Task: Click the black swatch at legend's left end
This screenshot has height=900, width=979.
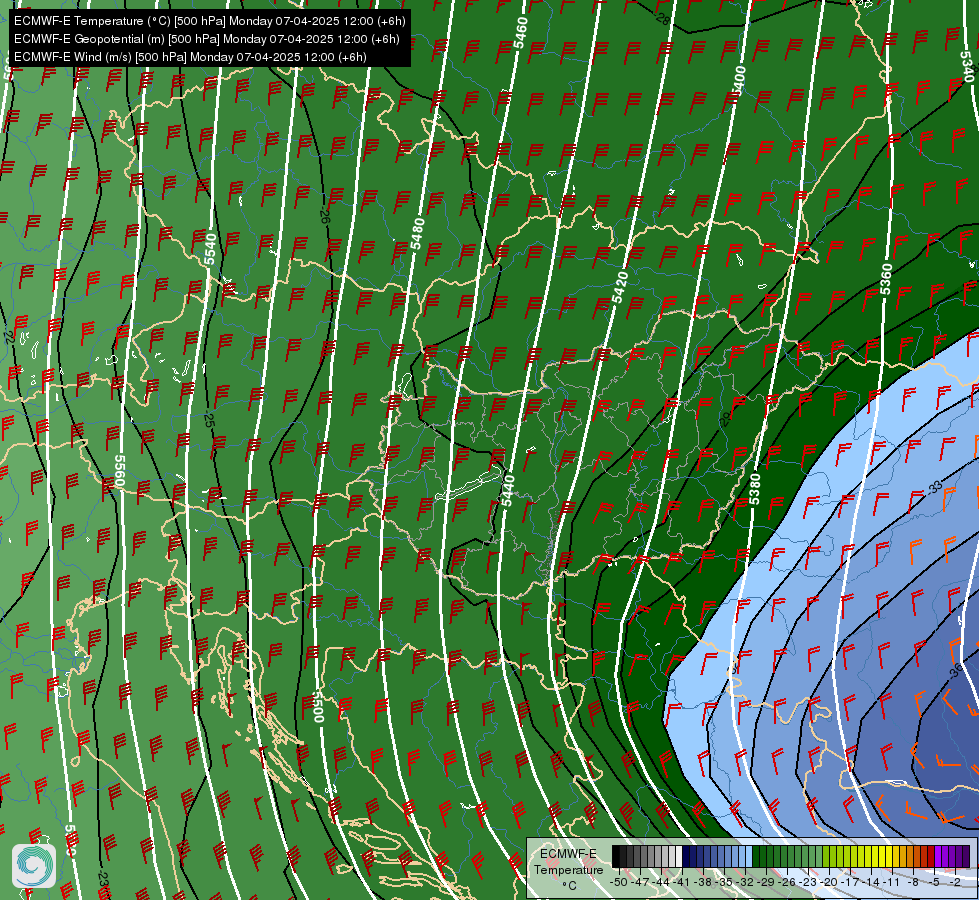Action: click(616, 856)
